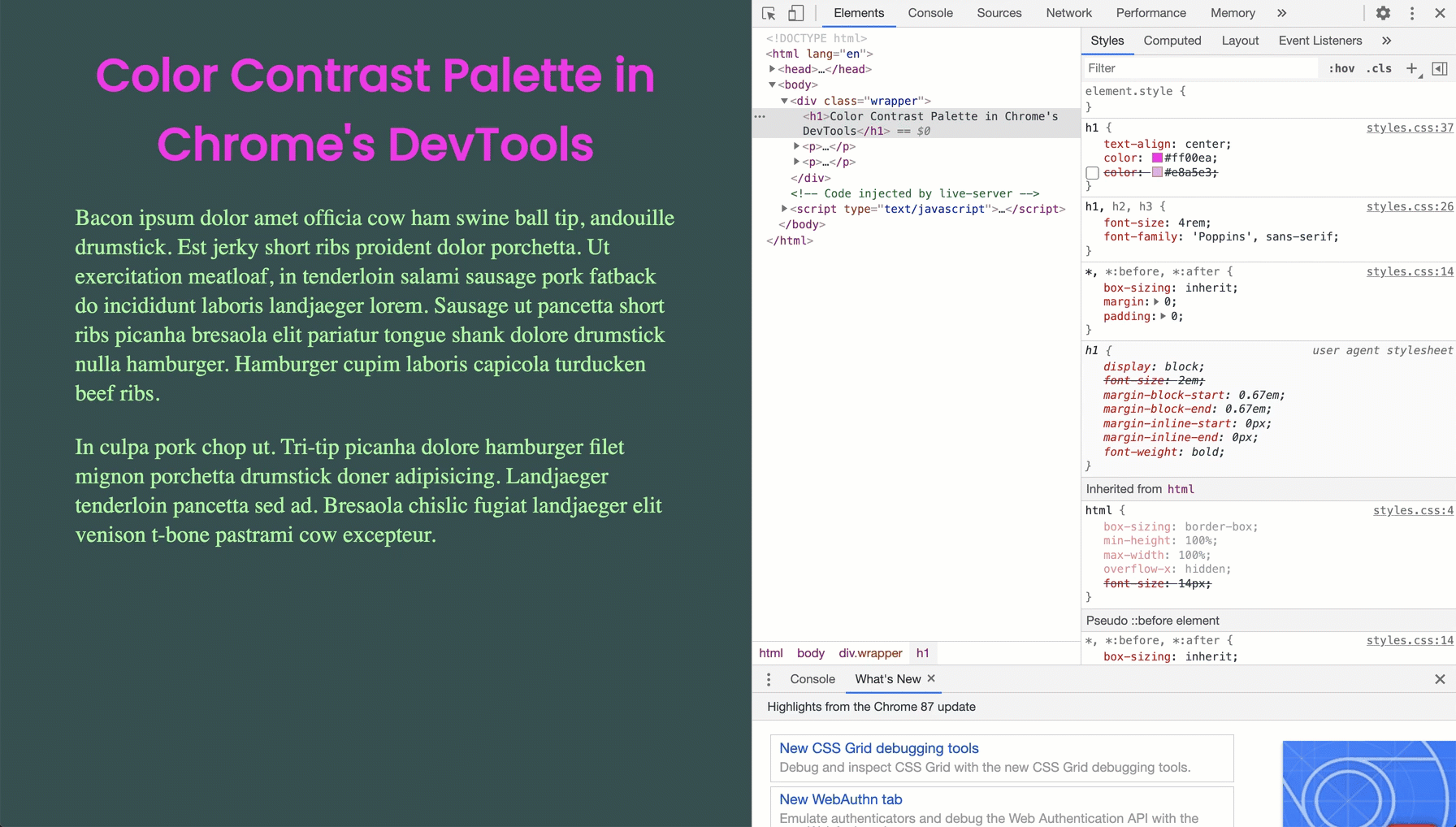Image resolution: width=1456 pixels, height=827 pixels.
Task: Add a new style rule plus icon
Action: 1412,68
